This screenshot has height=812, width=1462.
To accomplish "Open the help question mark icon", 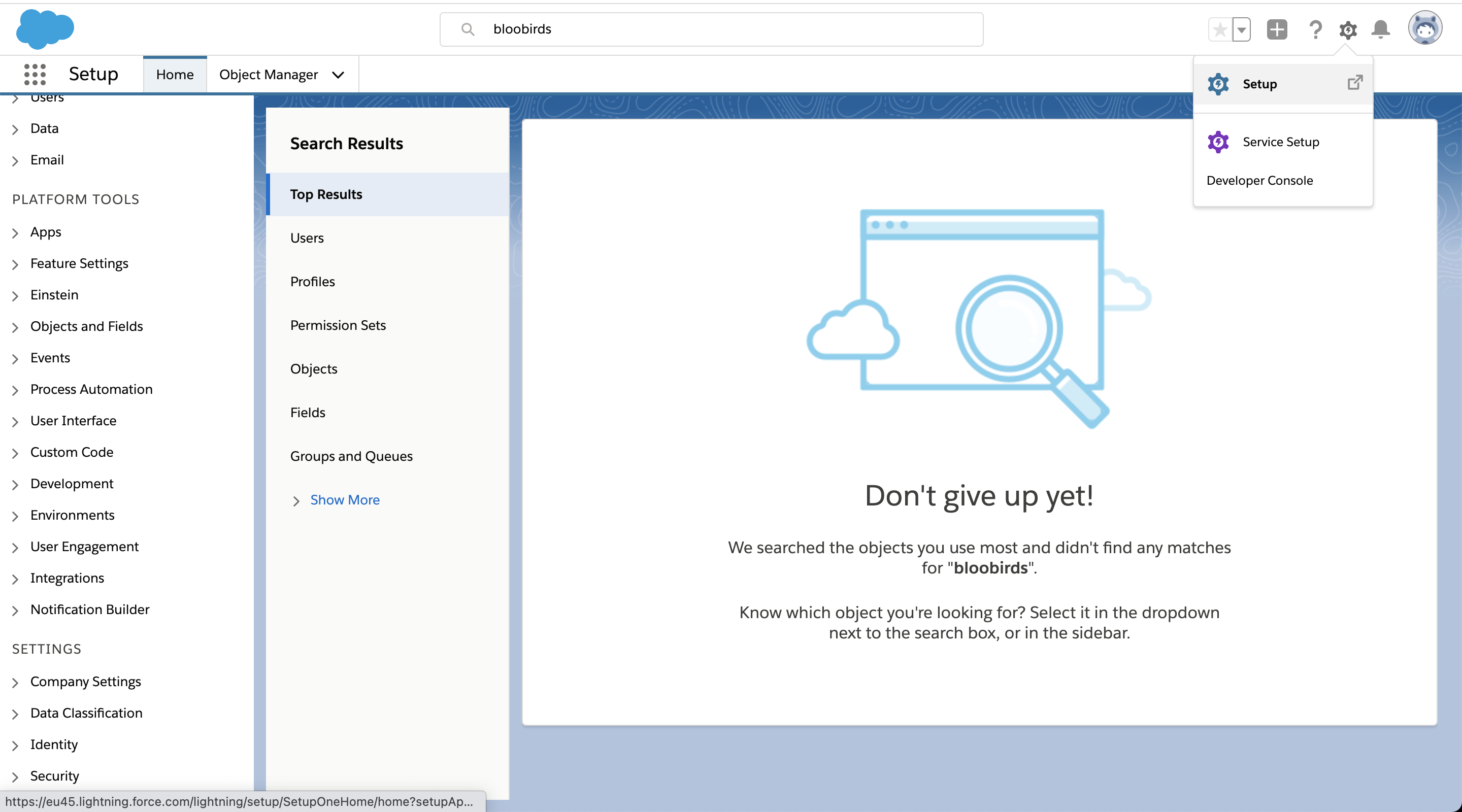I will coord(1315,29).
